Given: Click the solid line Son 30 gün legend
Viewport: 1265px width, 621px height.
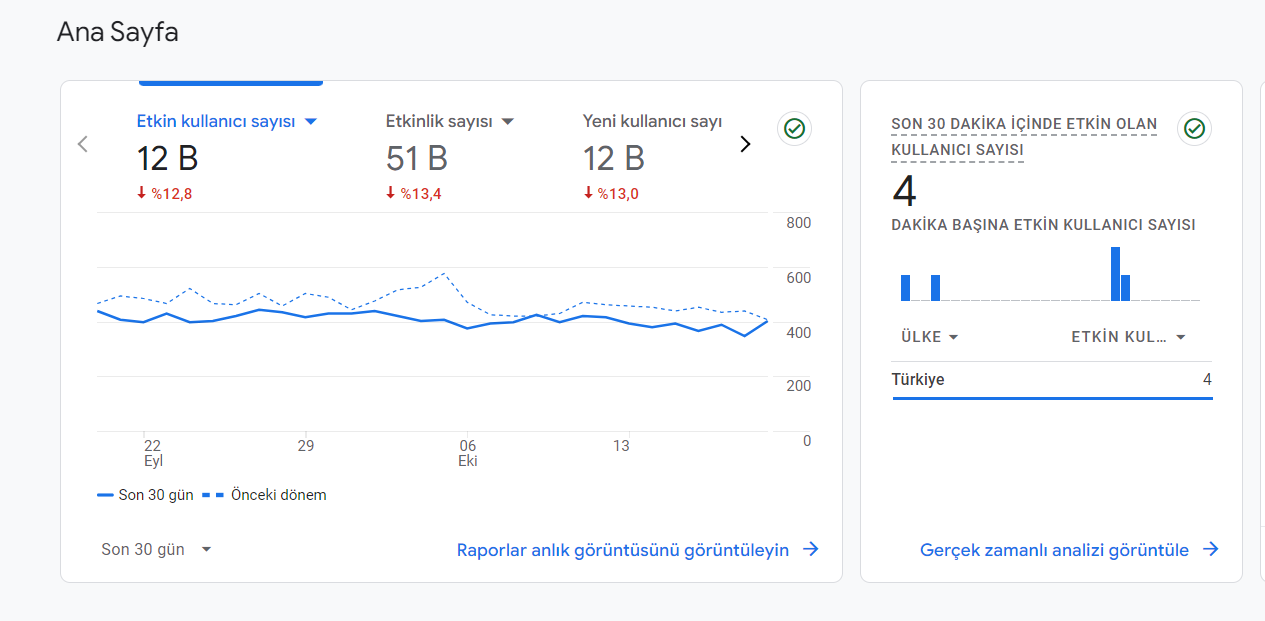Looking at the screenshot, I should pos(145,495).
